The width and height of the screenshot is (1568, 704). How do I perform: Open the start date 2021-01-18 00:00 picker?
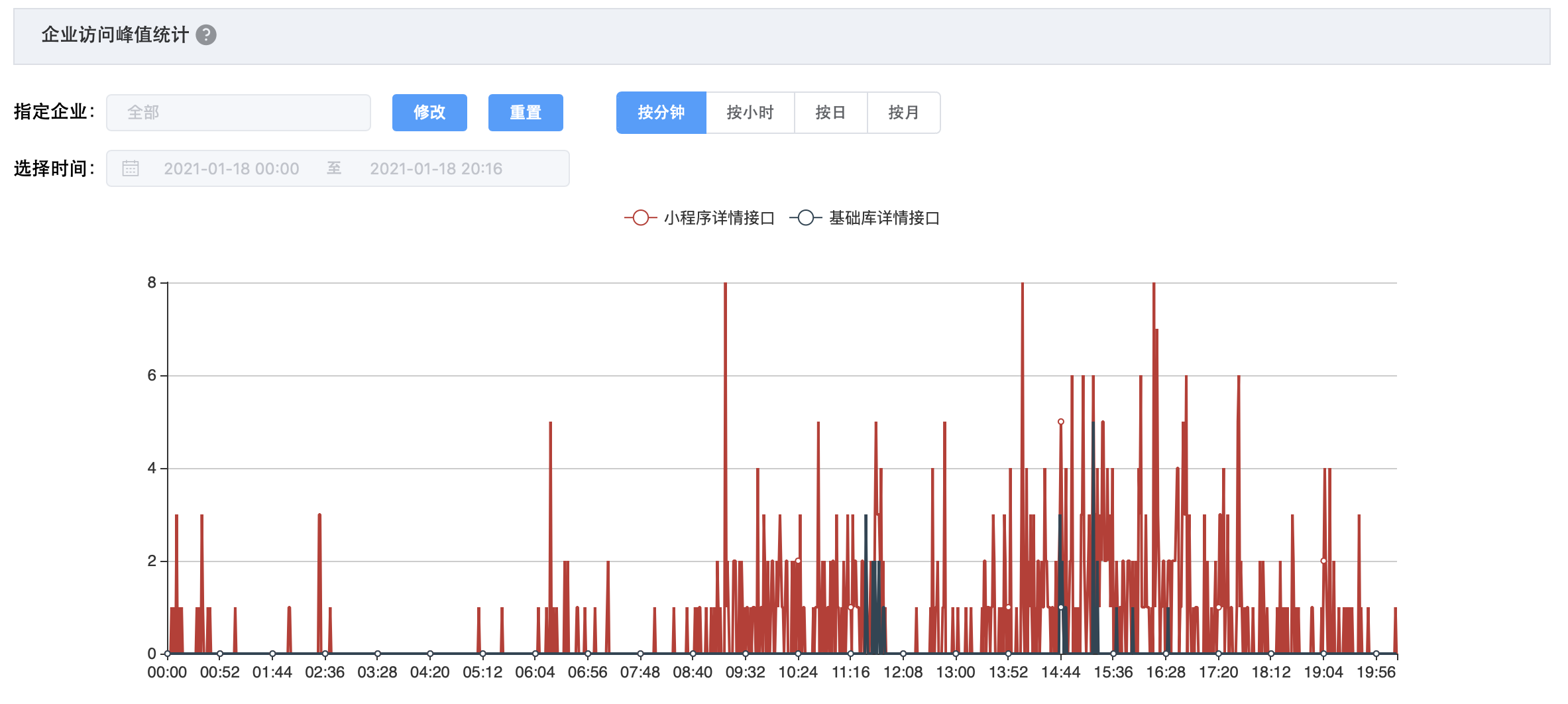pos(231,168)
